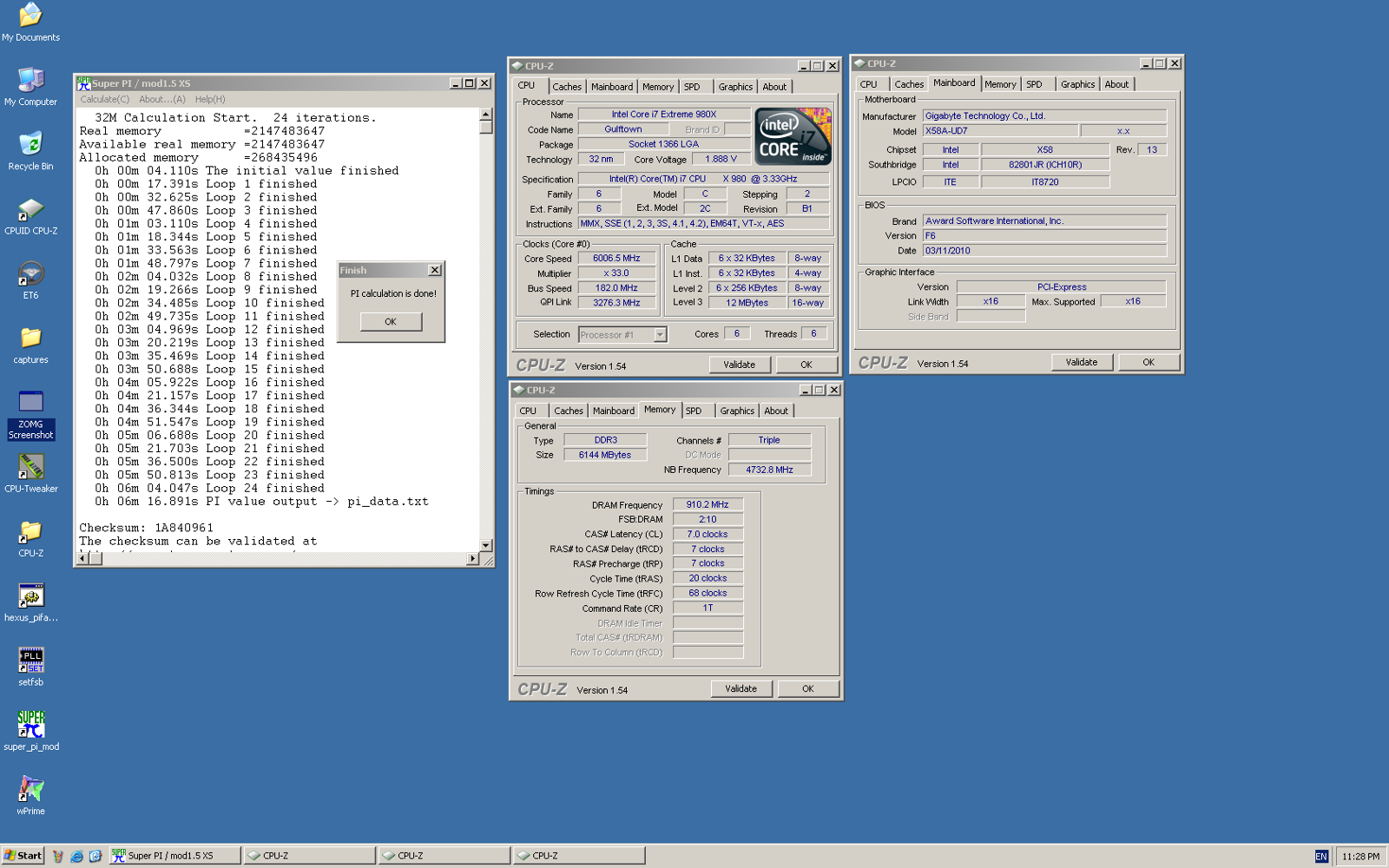This screenshot has width=1389, height=868.
Task: Click the Intel Core i7 logo image
Action: (793, 136)
